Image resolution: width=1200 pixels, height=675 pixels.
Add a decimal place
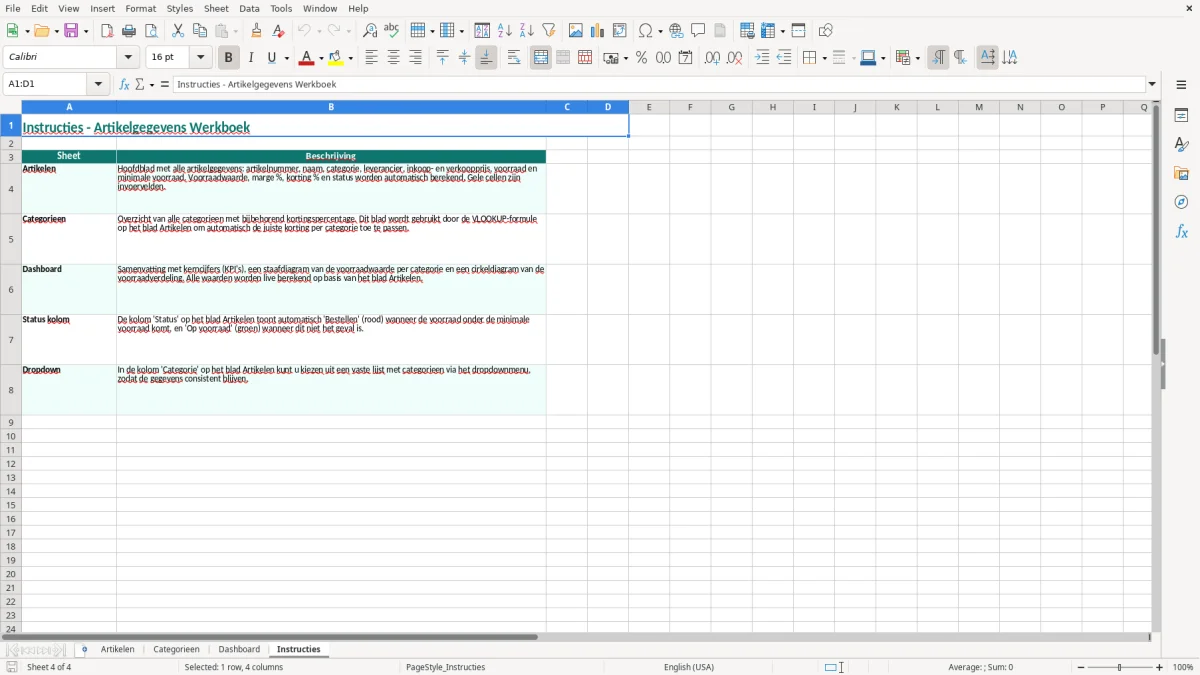tap(712, 58)
